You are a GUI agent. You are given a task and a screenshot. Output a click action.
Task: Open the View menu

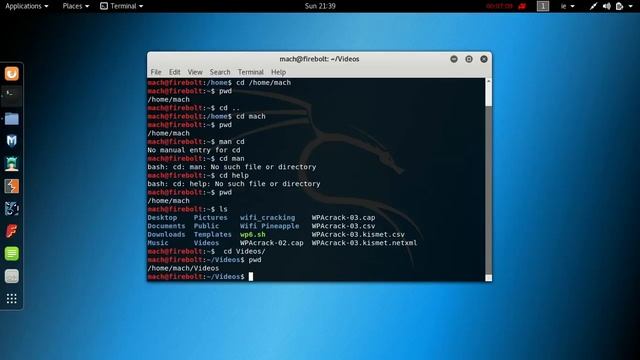tap(195, 72)
